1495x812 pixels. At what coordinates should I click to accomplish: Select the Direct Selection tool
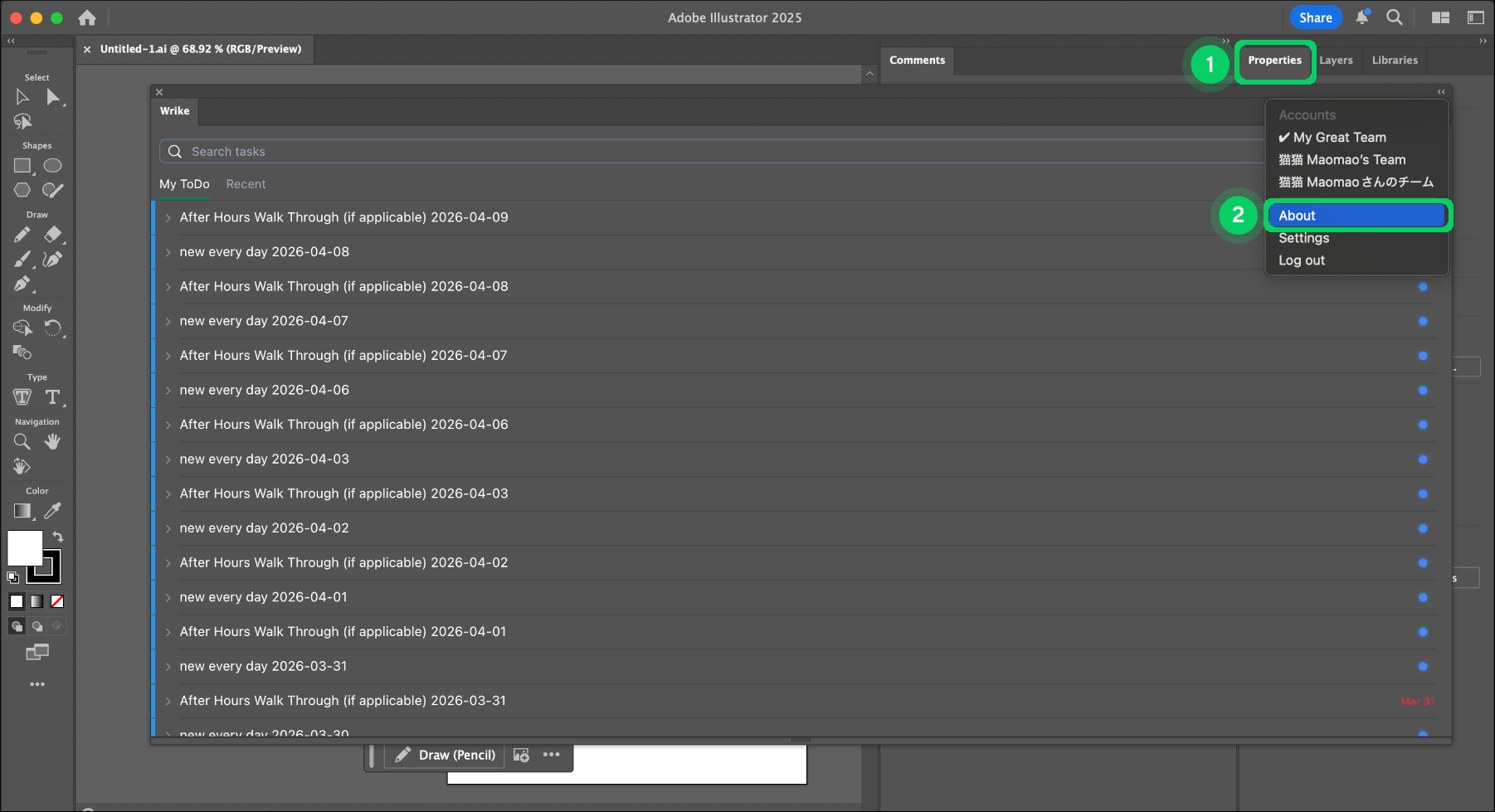pos(55,97)
